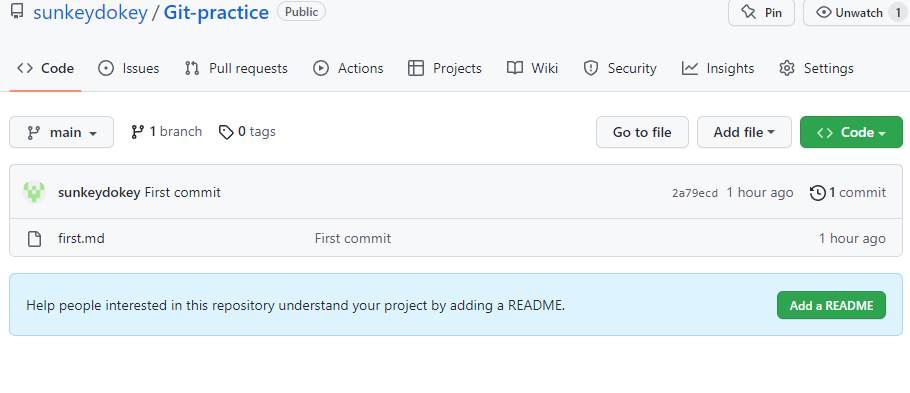
Task: Click the commit history clock icon
Action: tap(818, 192)
